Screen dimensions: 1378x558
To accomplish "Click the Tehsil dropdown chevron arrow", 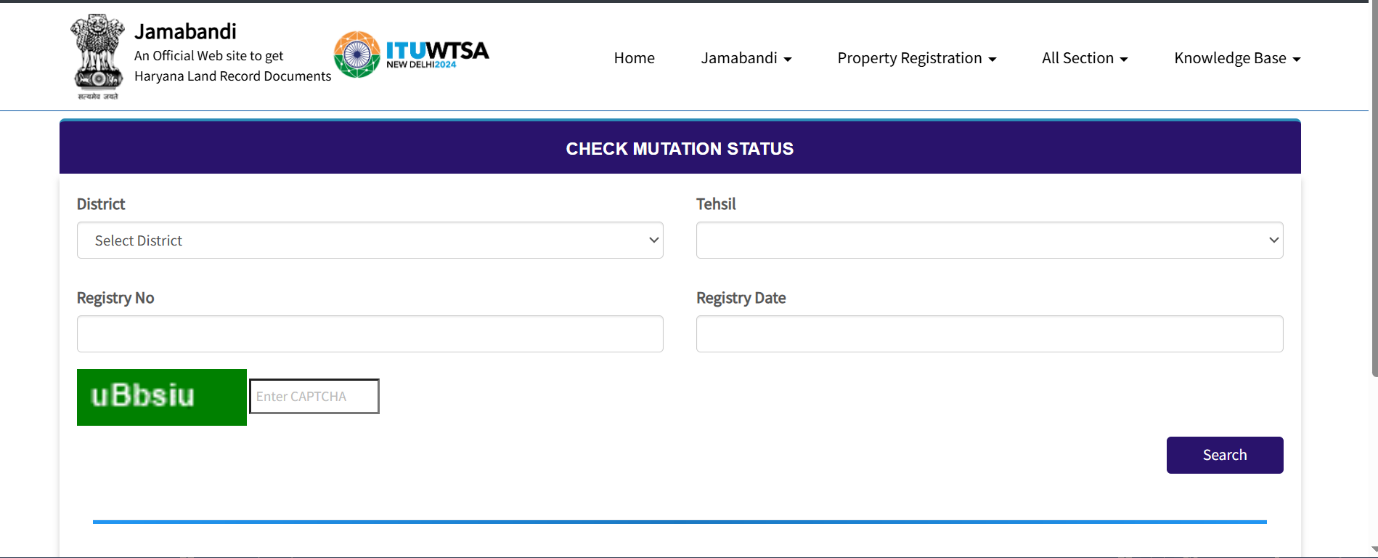I will point(1273,240).
